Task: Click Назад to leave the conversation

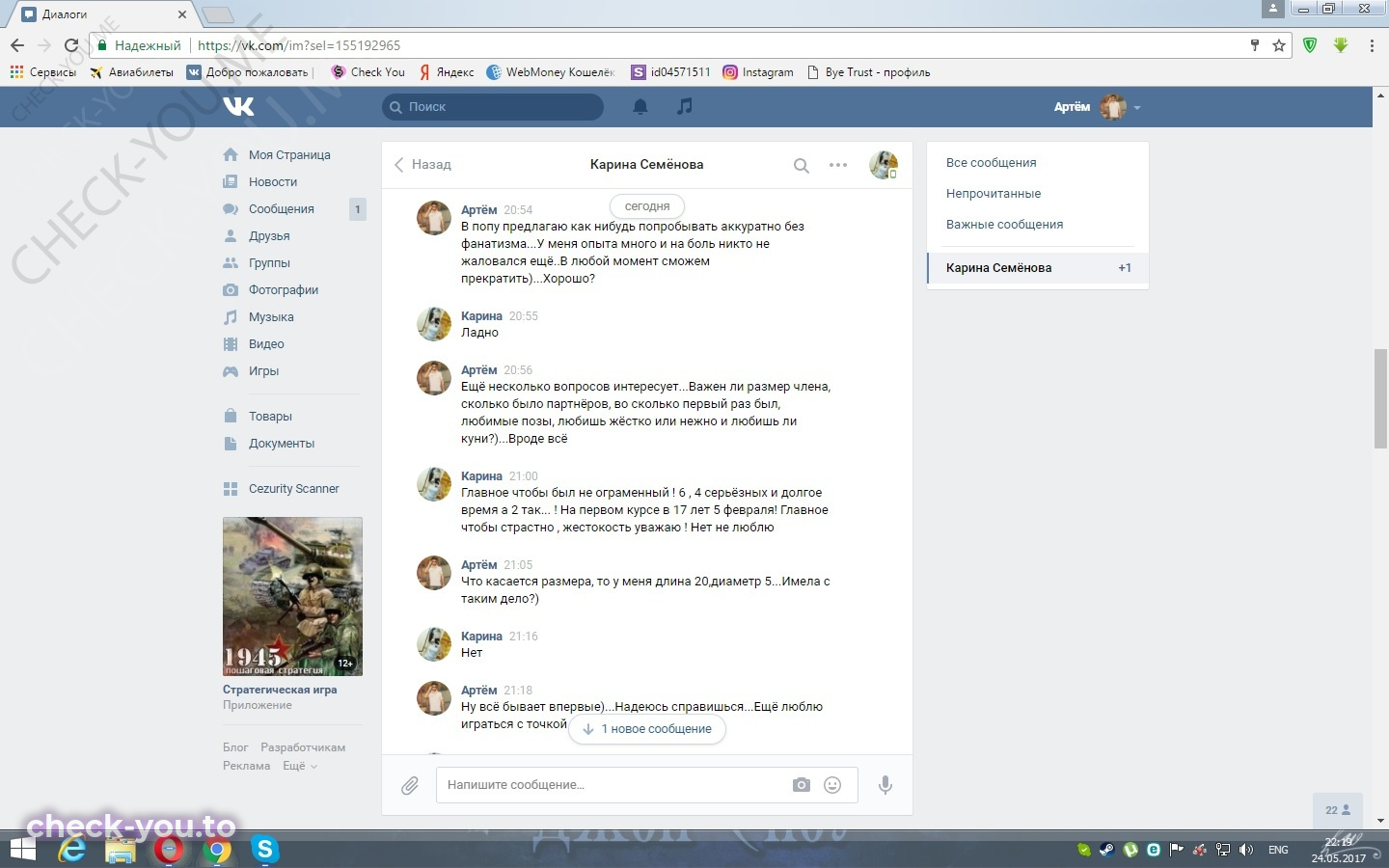Action: (x=422, y=165)
